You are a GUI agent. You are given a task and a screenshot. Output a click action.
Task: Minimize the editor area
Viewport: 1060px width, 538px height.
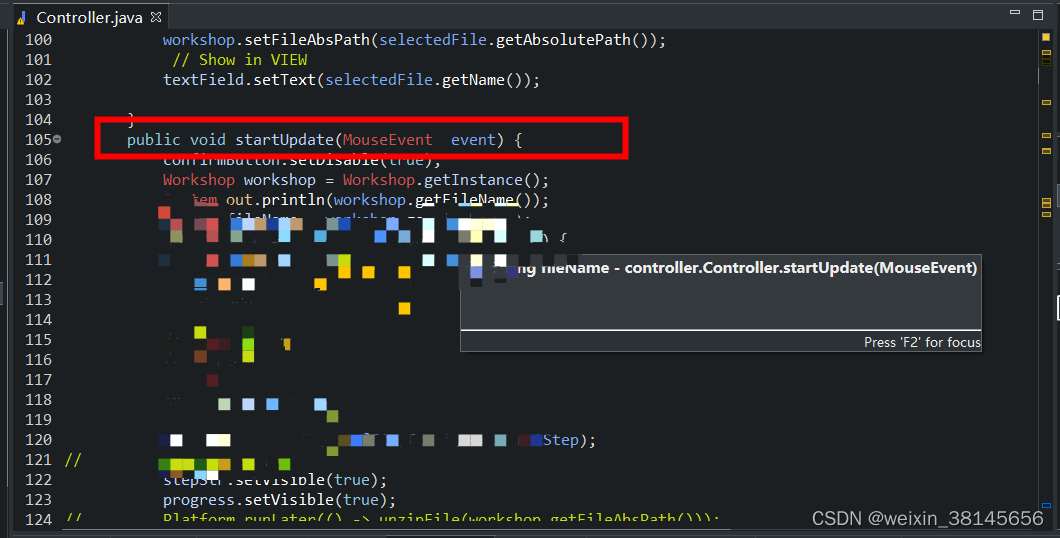point(1014,13)
